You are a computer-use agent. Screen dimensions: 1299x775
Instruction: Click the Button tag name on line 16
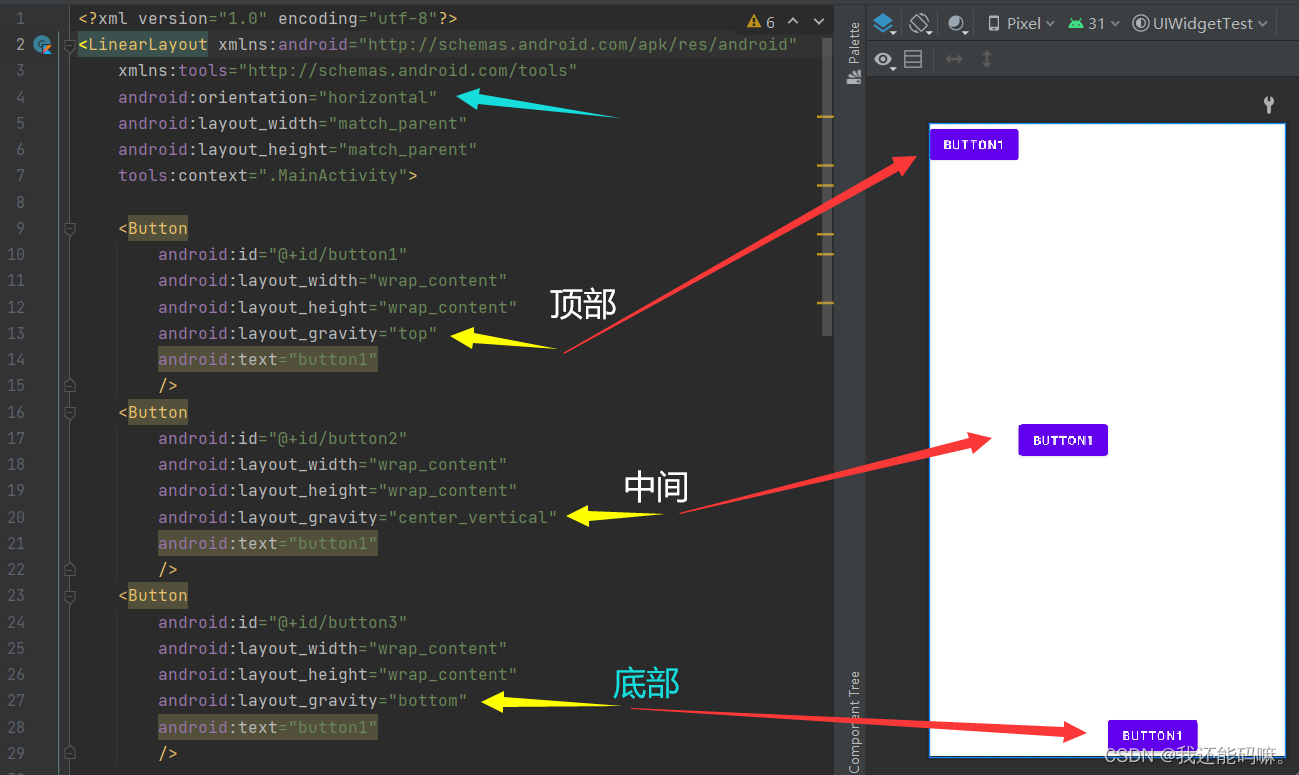coord(158,413)
